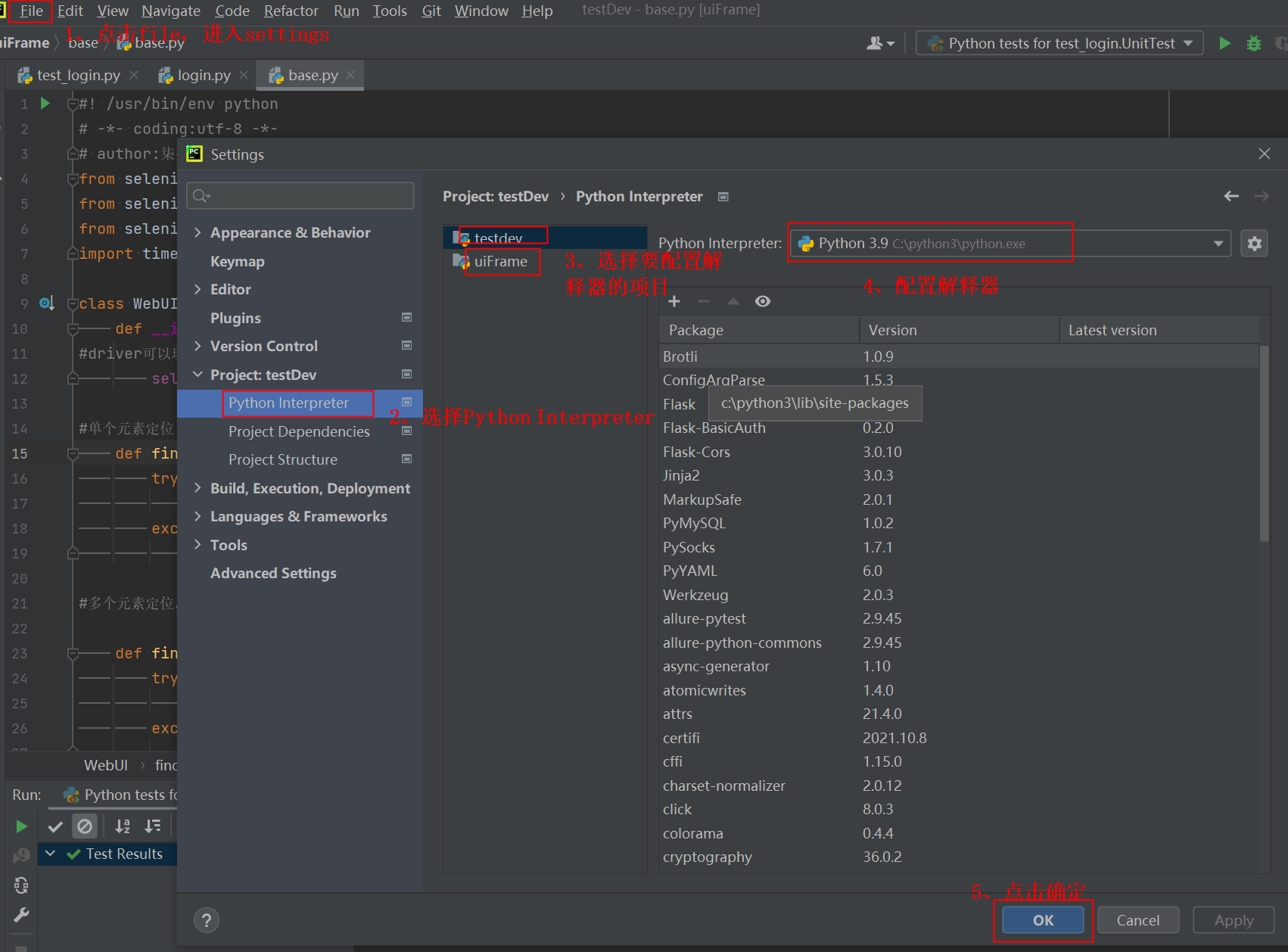
Task: Click the Cancel button
Action: pos(1137,920)
